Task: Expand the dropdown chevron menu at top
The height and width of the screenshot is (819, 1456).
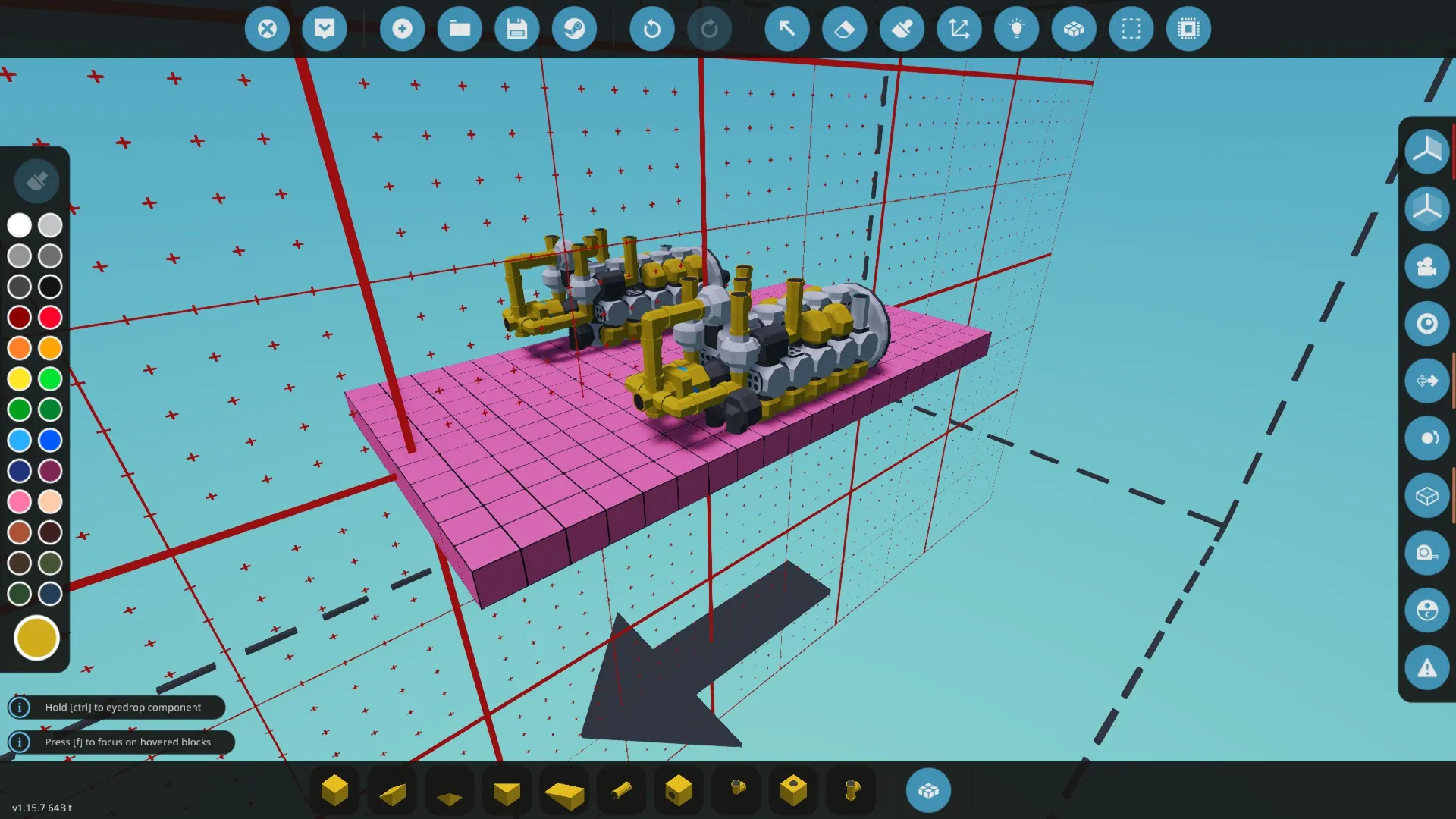Action: (325, 29)
